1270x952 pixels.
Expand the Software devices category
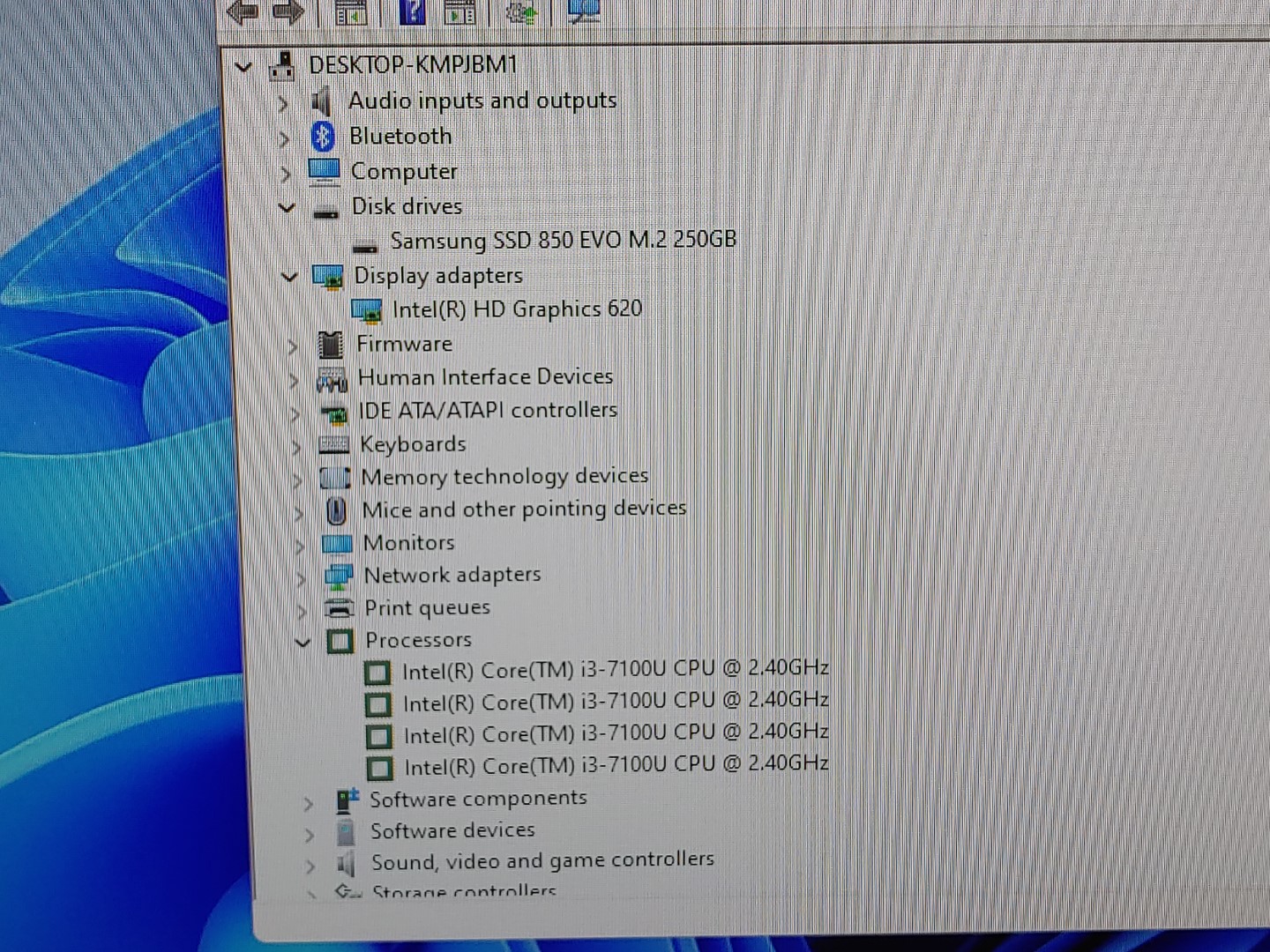pos(310,835)
